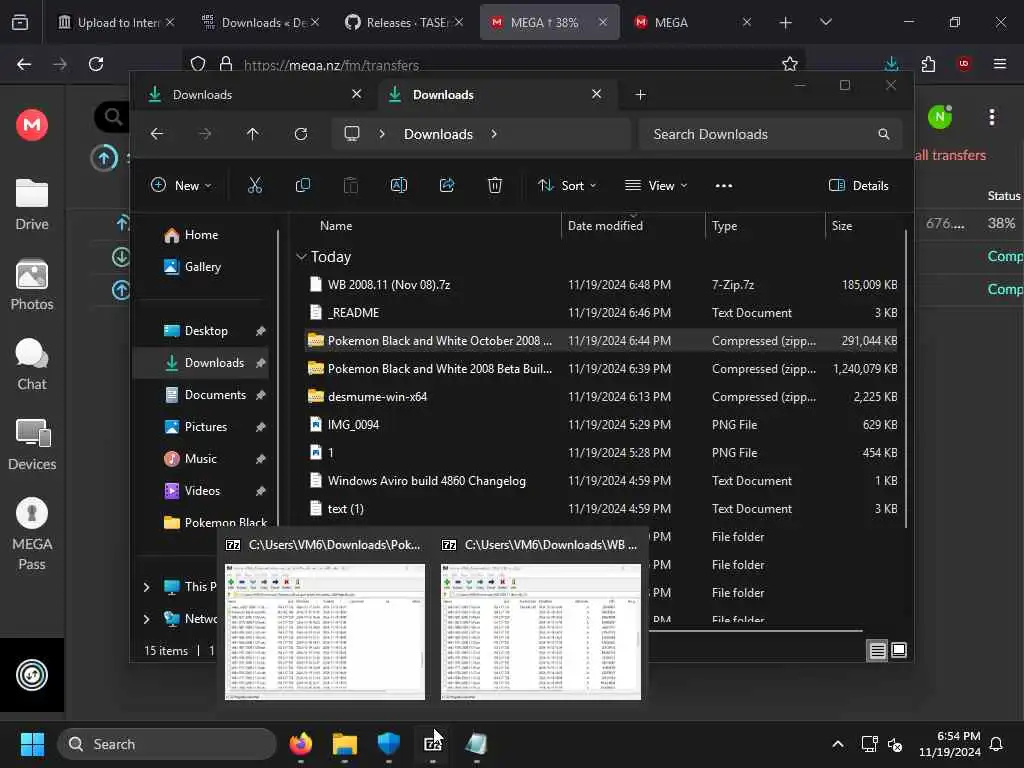Click the search magnifier in Search Downloads
This screenshot has width=1024, height=768.
(884, 134)
